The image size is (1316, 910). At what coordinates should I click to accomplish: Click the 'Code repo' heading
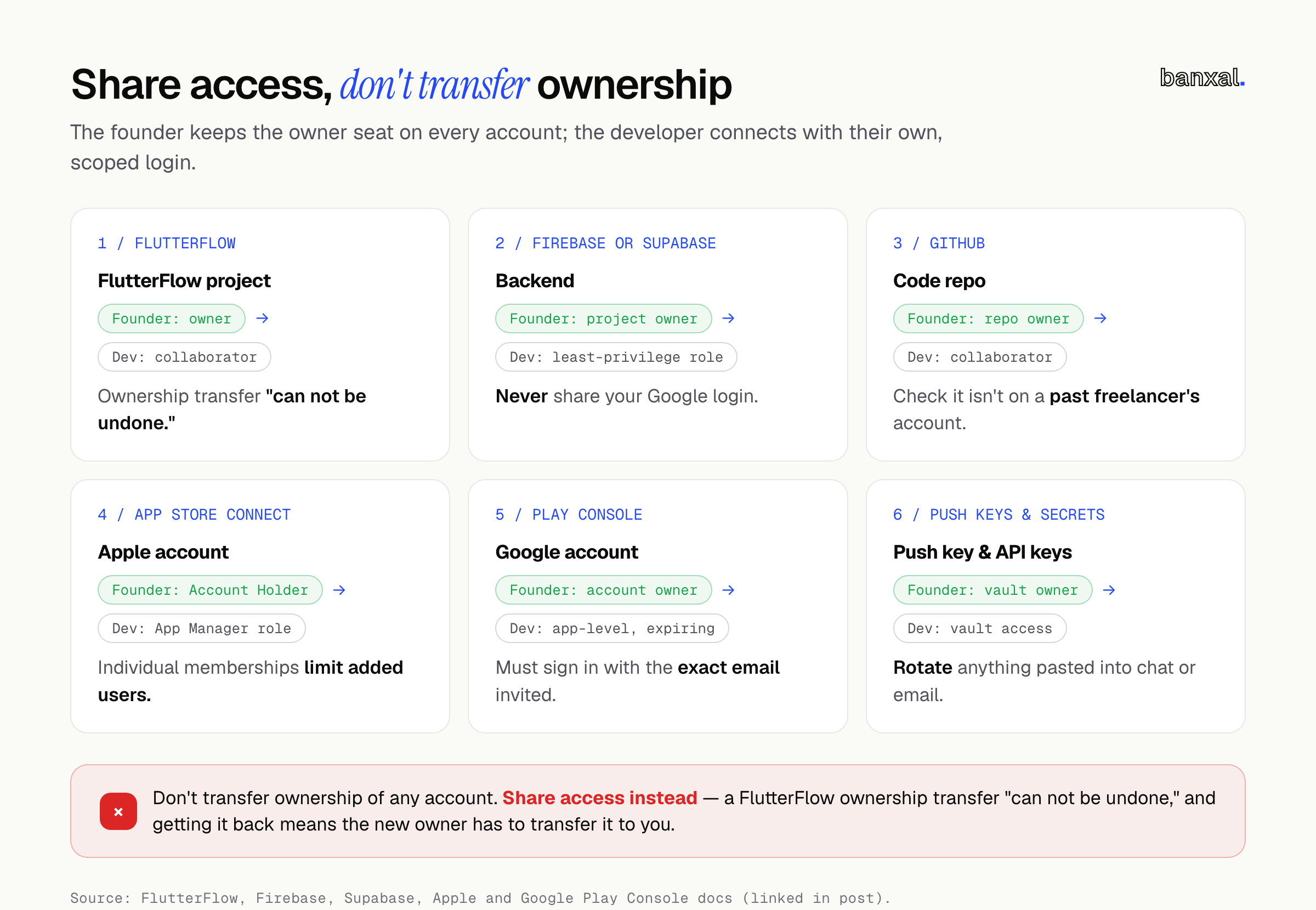(x=939, y=281)
